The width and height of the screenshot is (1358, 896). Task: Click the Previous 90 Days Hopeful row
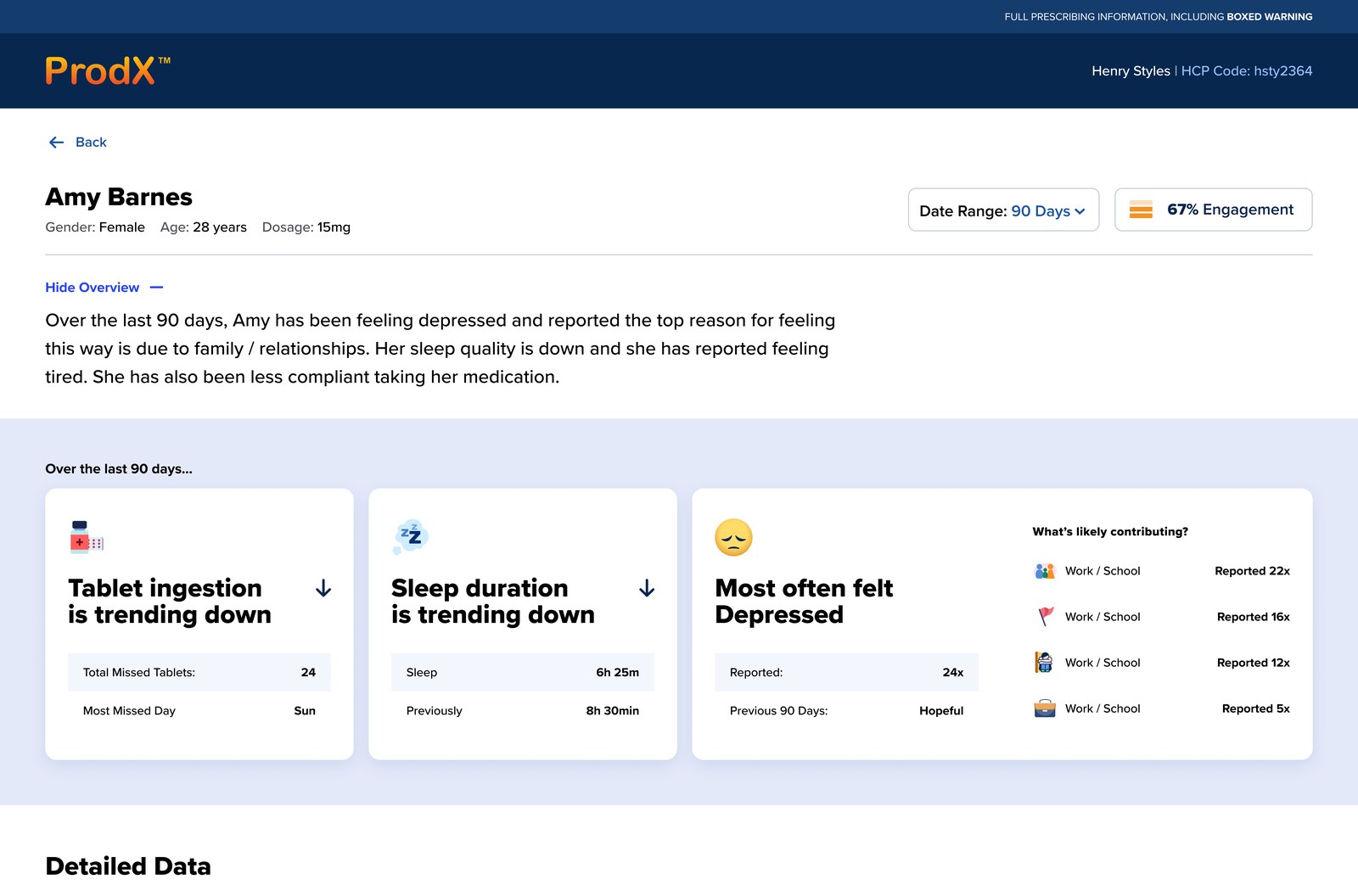point(846,711)
